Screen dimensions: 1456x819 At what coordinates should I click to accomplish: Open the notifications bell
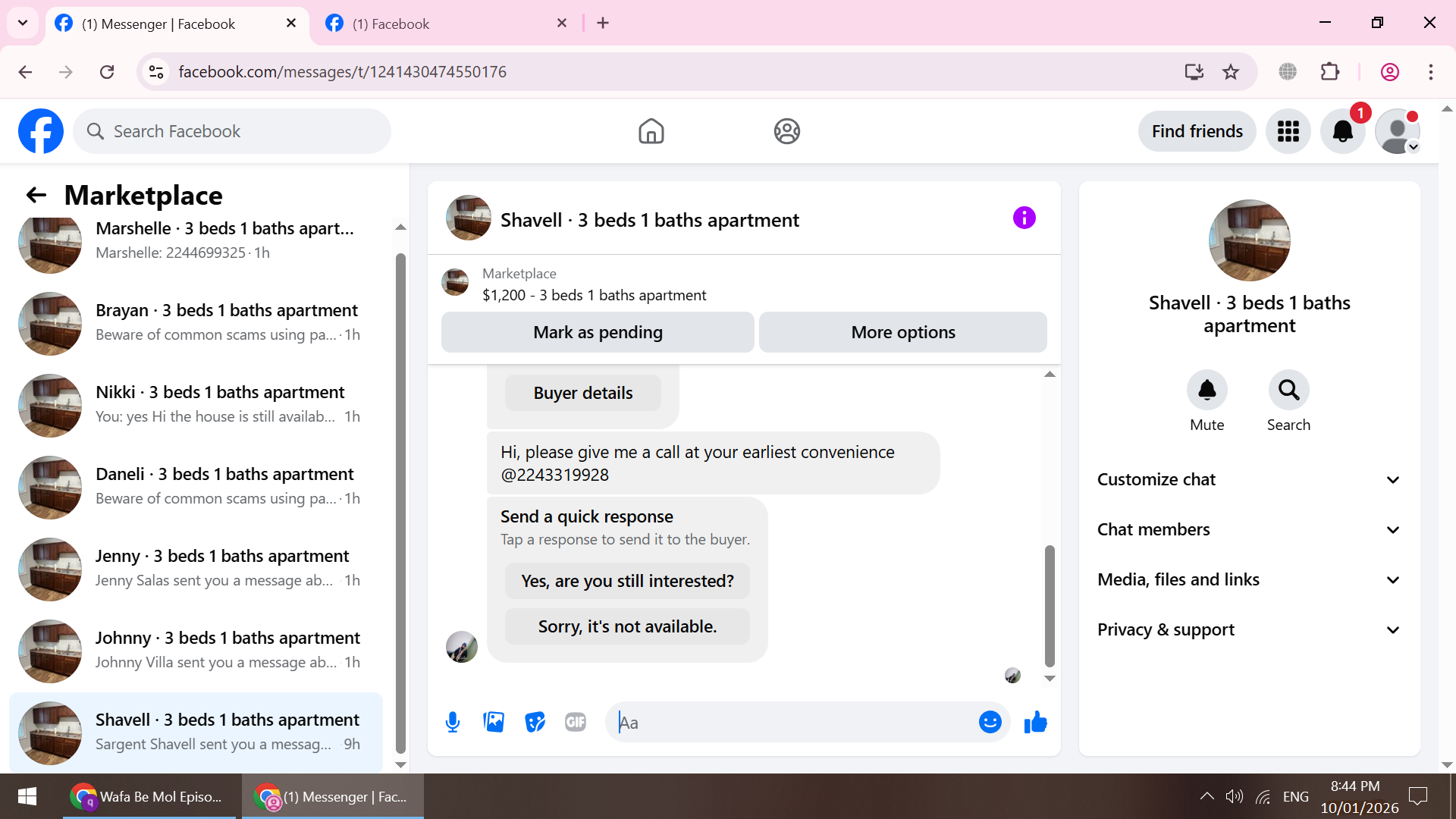[x=1342, y=131]
